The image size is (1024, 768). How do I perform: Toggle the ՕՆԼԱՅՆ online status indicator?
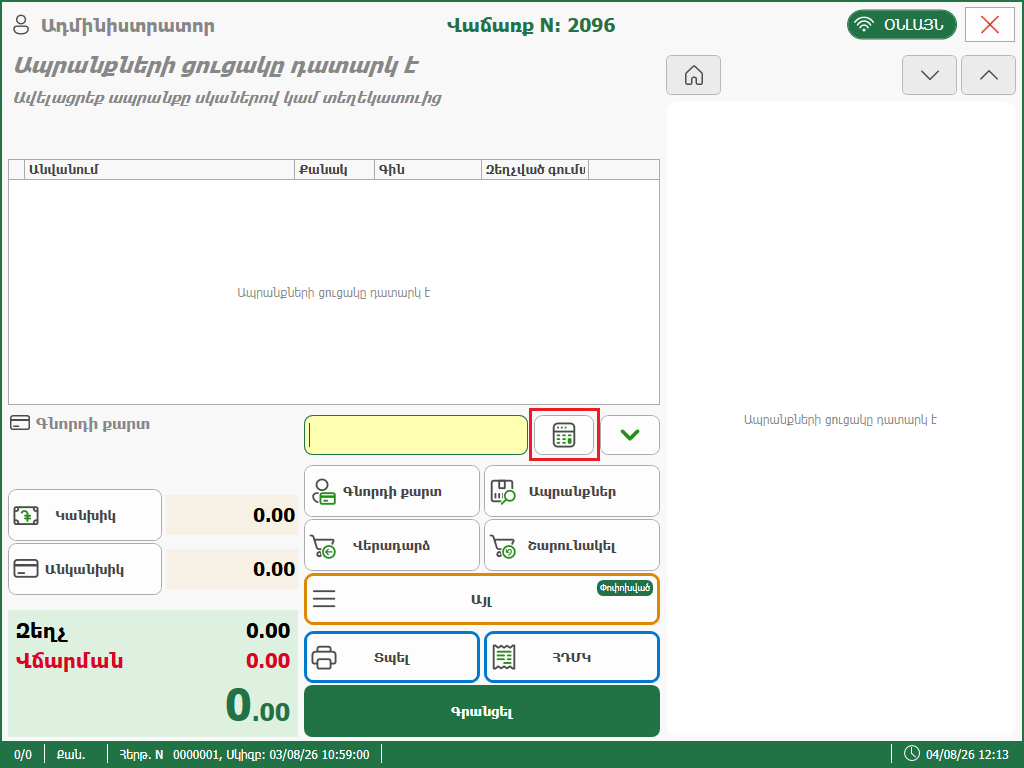click(902, 25)
